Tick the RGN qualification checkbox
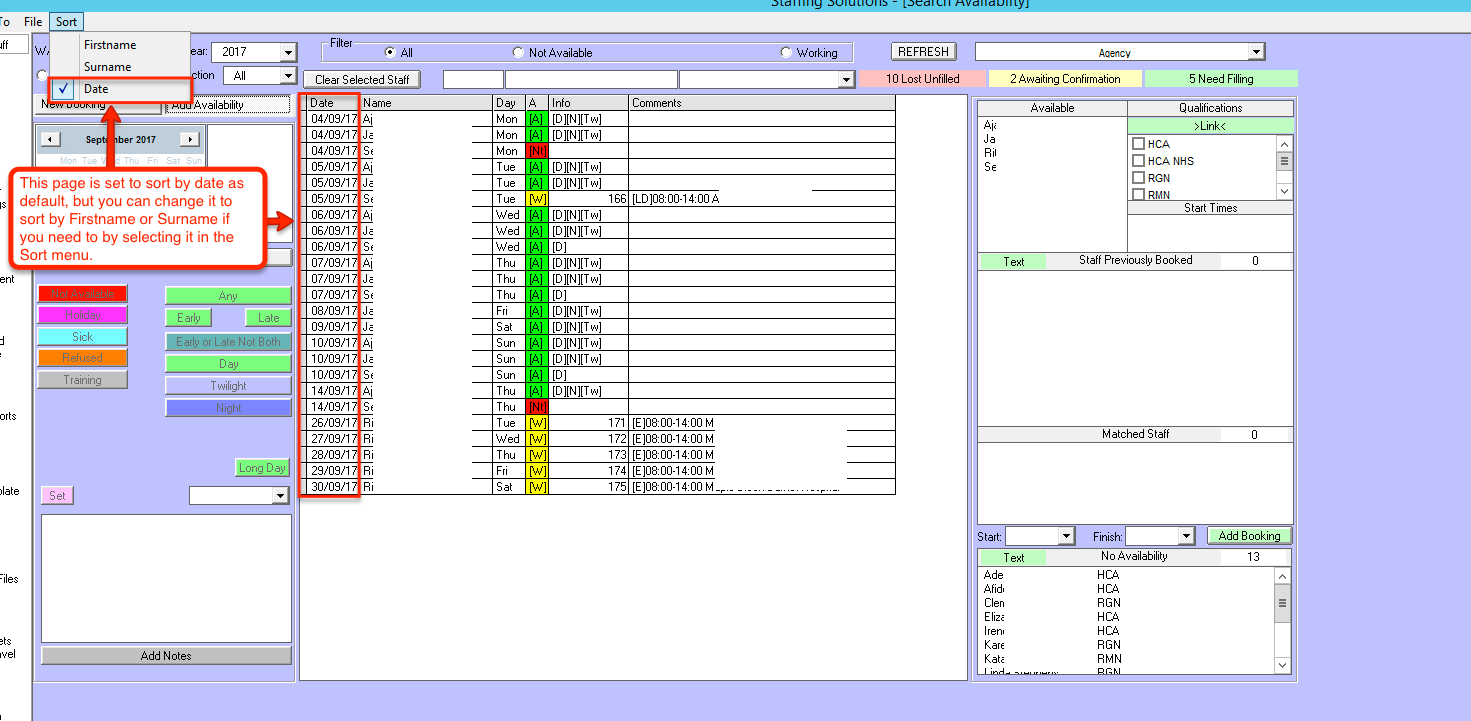 (x=1138, y=178)
